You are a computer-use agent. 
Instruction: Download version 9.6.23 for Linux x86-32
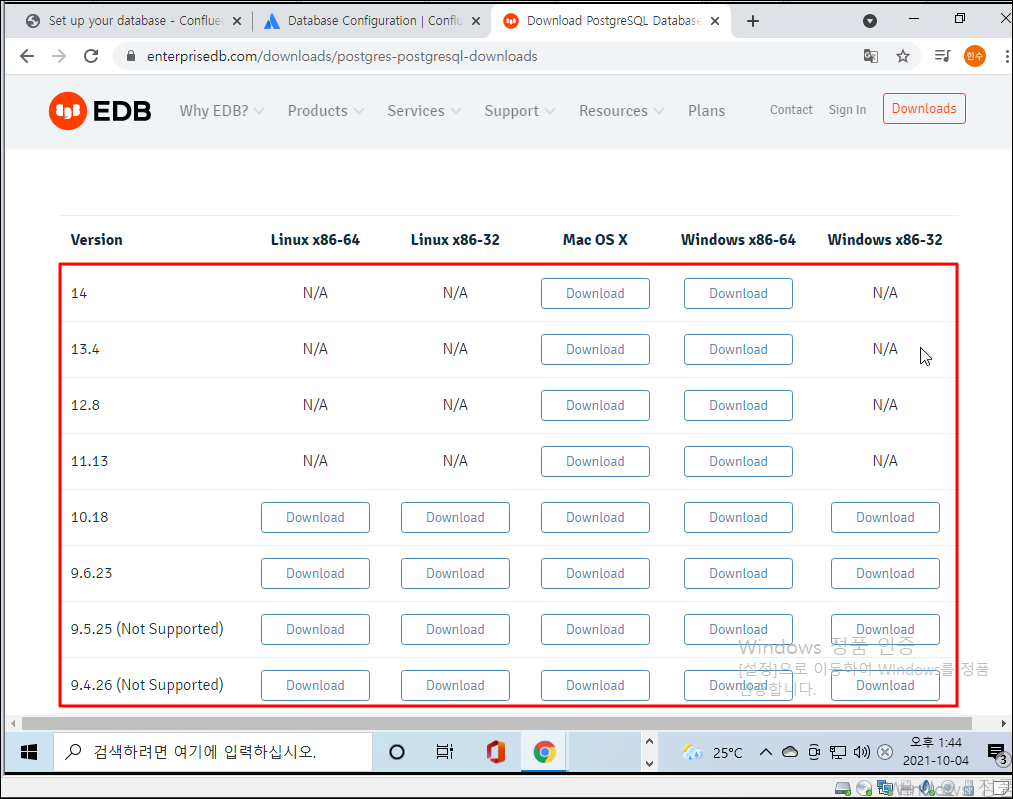[x=455, y=574]
